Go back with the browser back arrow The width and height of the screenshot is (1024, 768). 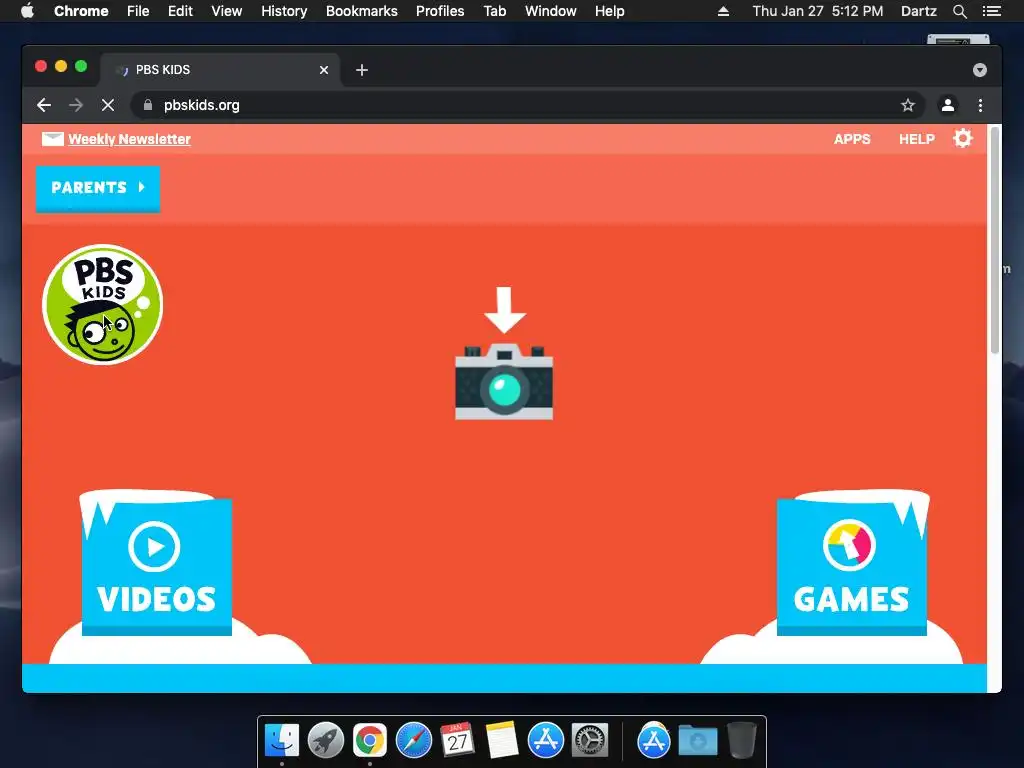pyautogui.click(x=44, y=105)
